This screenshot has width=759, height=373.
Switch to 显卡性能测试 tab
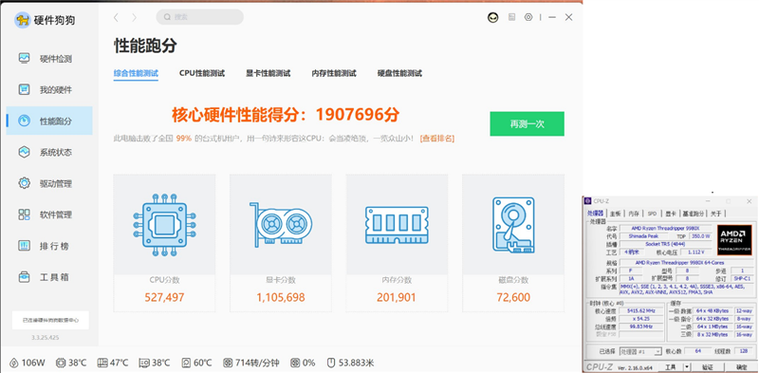coord(268,74)
